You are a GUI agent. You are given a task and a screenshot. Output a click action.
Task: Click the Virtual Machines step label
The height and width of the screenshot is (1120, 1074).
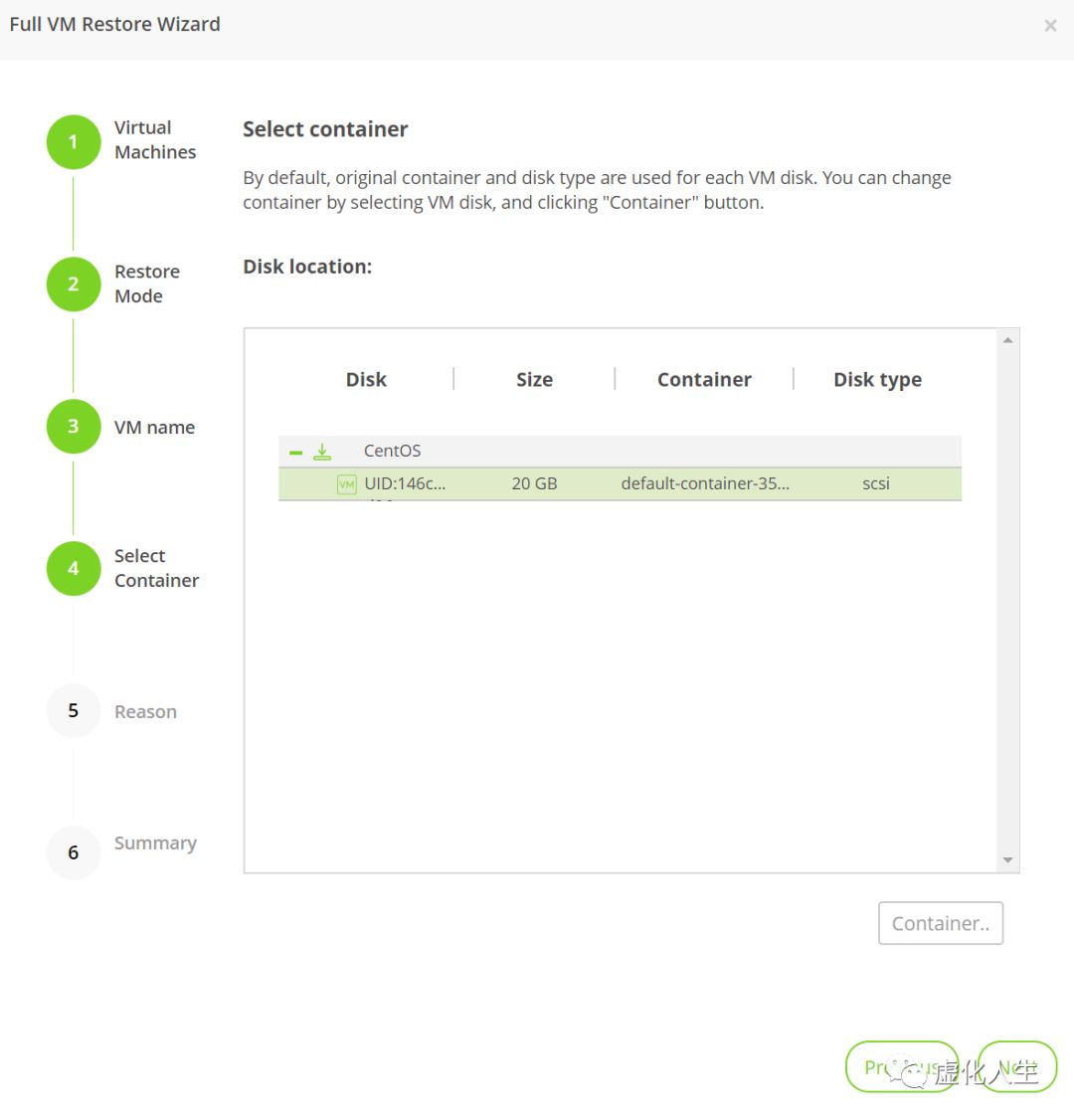tap(155, 140)
